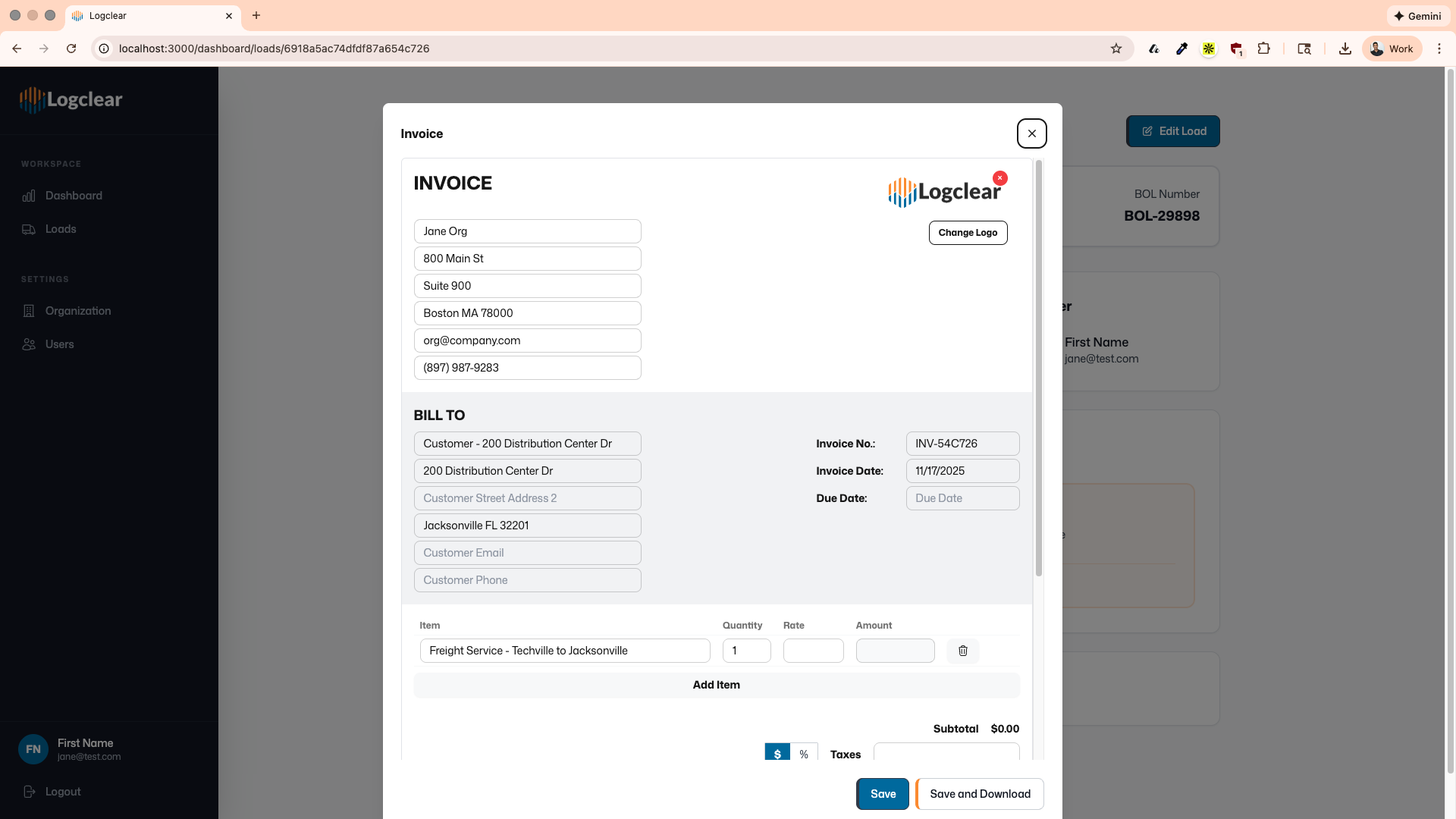Image resolution: width=1456 pixels, height=819 pixels.
Task: Switch taxes to percentage mode
Action: [x=804, y=753]
